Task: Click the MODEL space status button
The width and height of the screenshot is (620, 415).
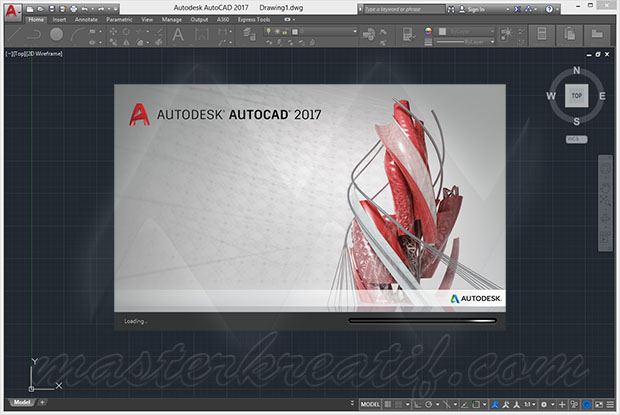Action: 370,404
